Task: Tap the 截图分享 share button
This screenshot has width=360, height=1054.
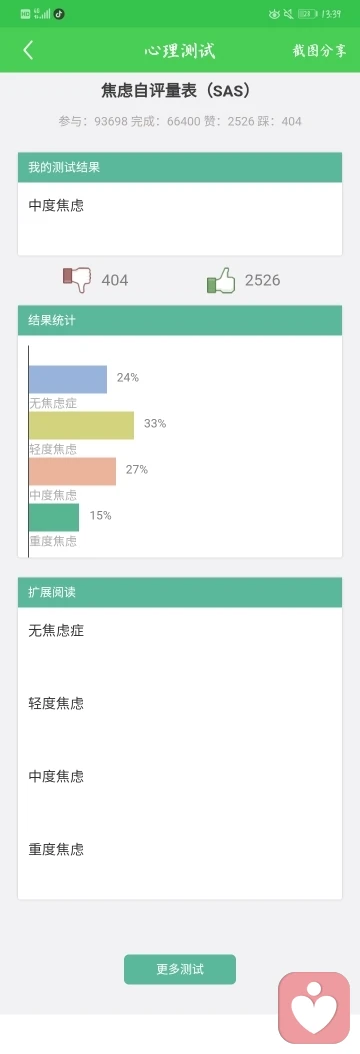Action: pyautogui.click(x=319, y=50)
